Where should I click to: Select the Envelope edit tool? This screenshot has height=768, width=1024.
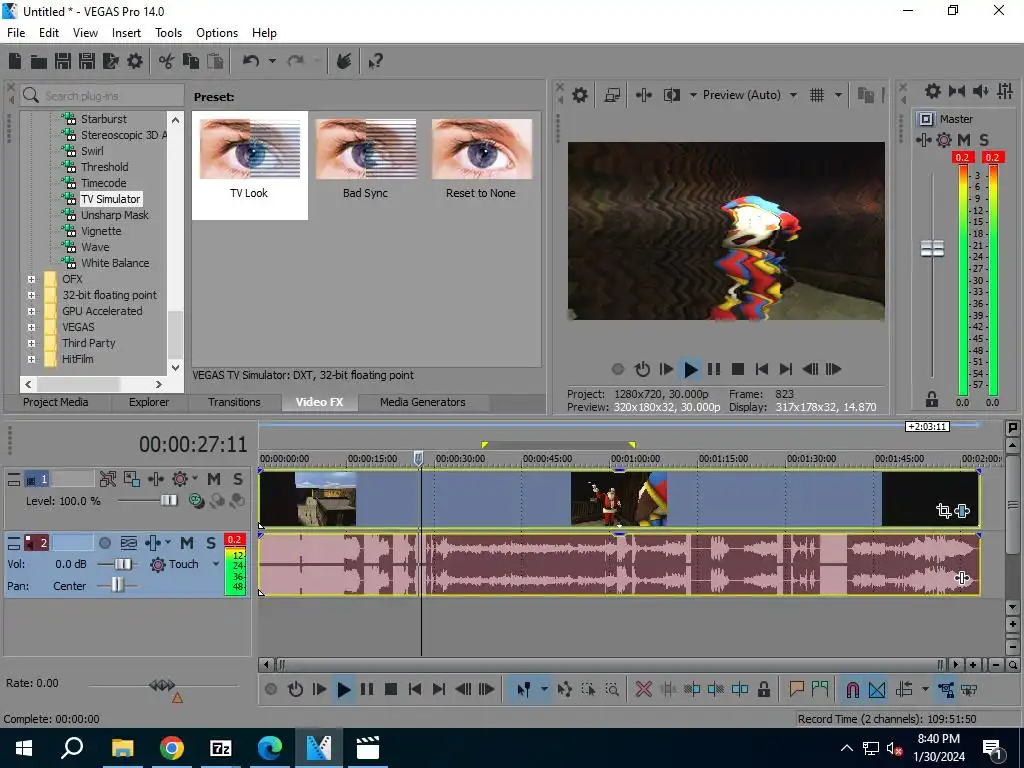coord(564,689)
